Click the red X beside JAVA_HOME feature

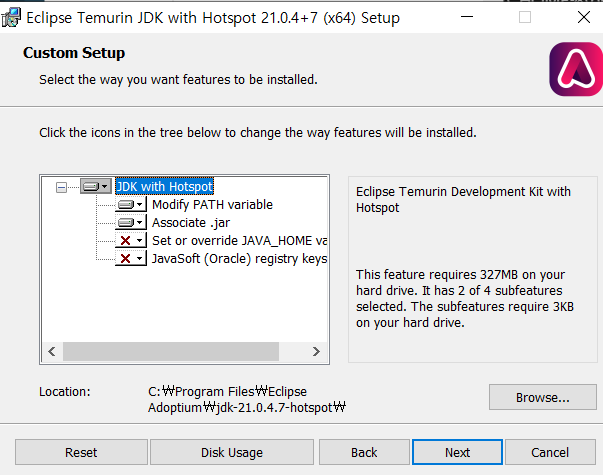pos(125,241)
